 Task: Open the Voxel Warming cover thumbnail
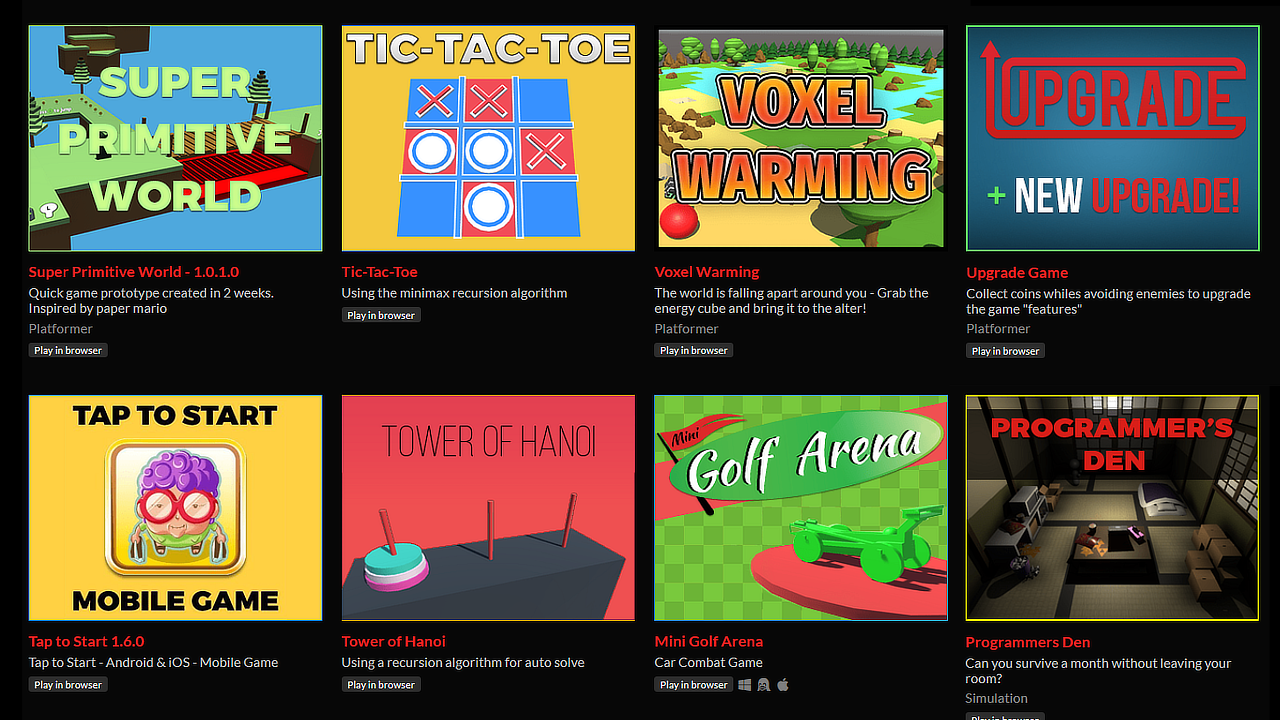[801, 138]
